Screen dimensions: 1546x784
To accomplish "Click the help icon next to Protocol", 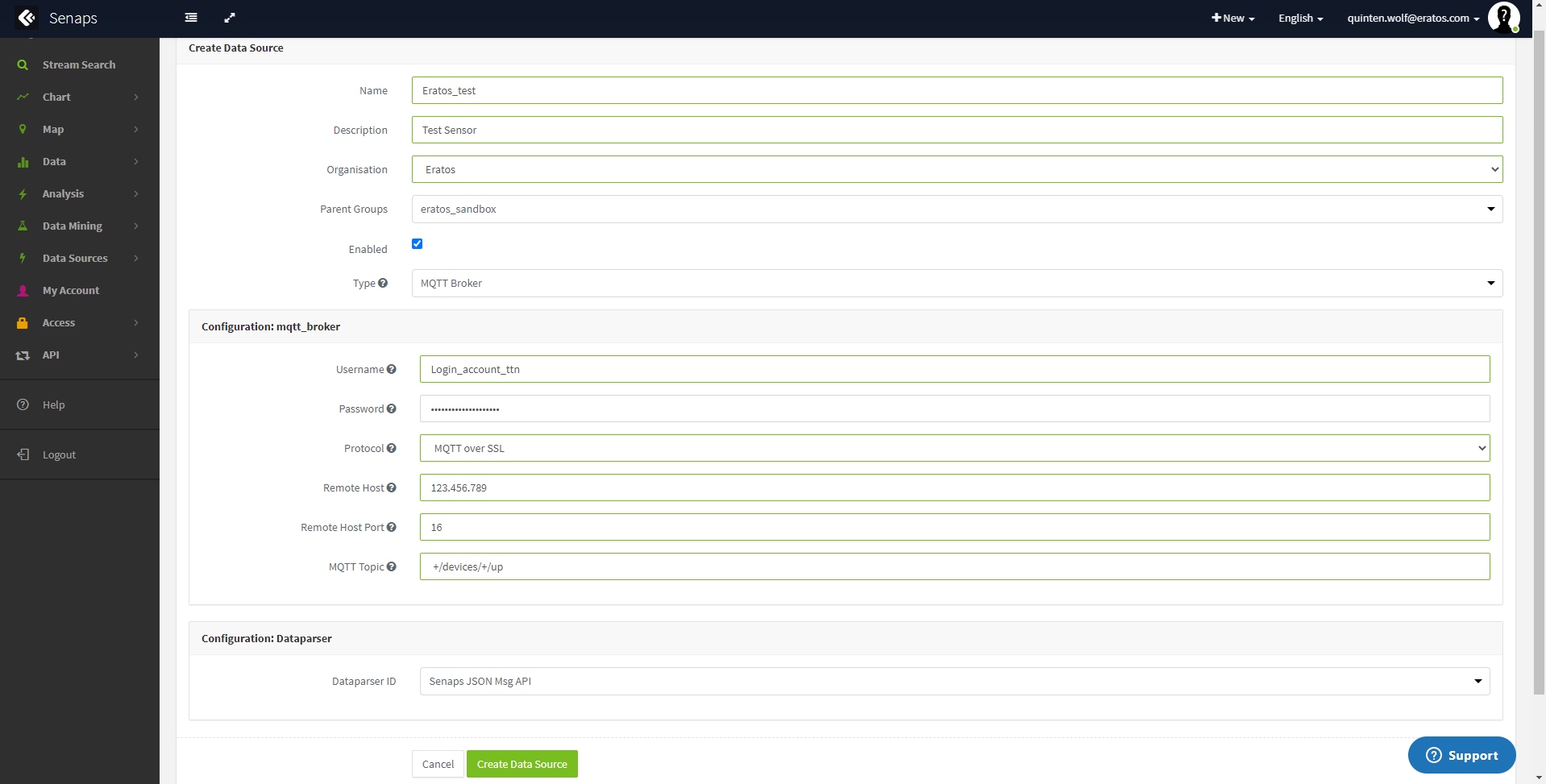I will click(x=391, y=448).
